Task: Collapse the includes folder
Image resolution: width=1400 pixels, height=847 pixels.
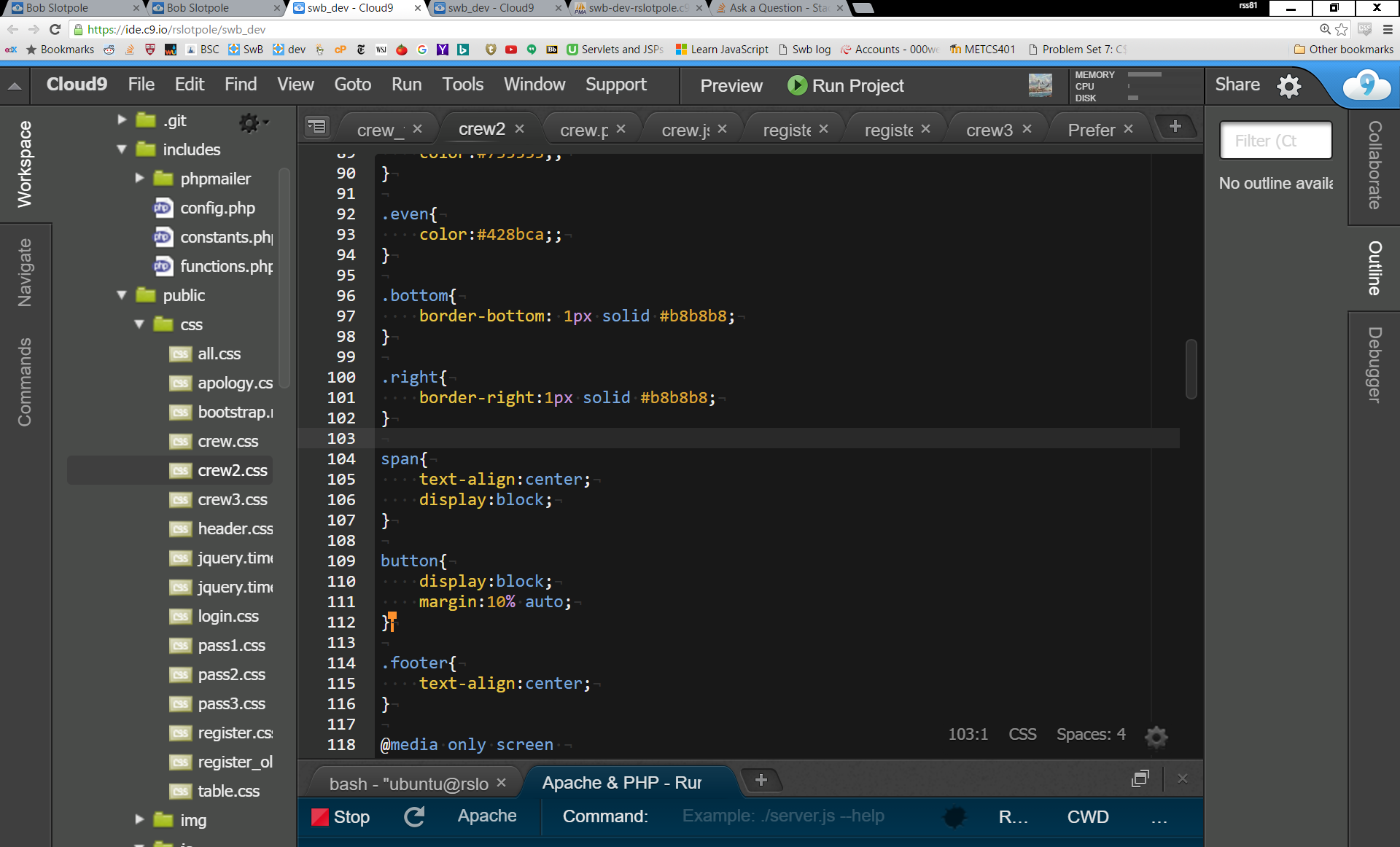Action: coord(122,149)
